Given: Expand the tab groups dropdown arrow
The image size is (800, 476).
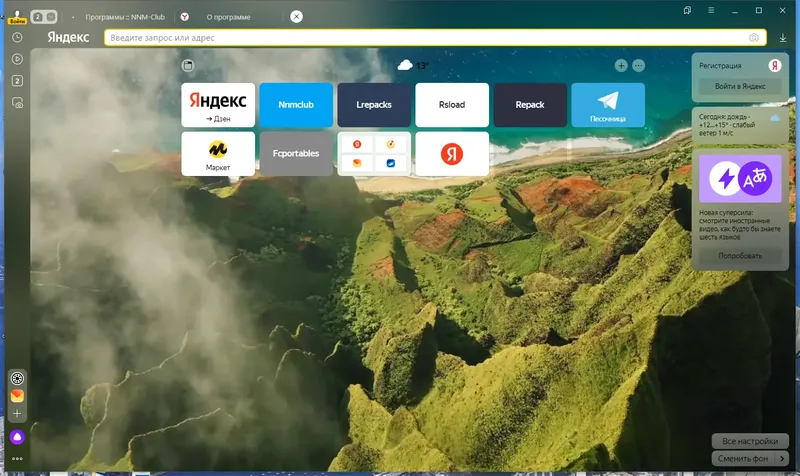Looking at the screenshot, I should [x=51, y=17].
